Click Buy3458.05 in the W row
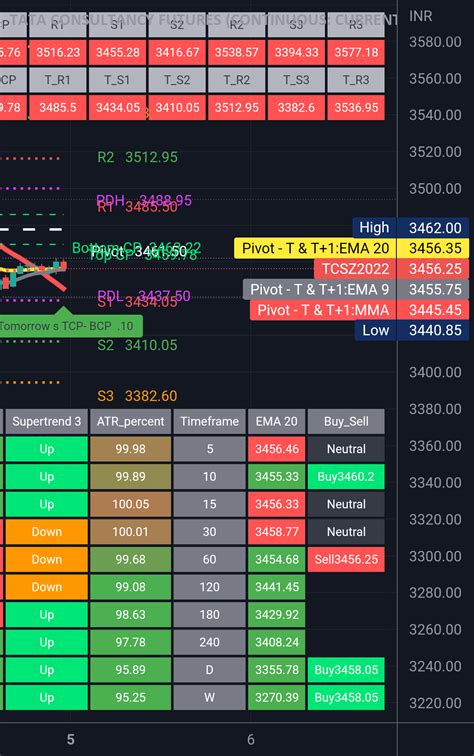The height and width of the screenshot is (756, 474). click(x=346, y=698)
